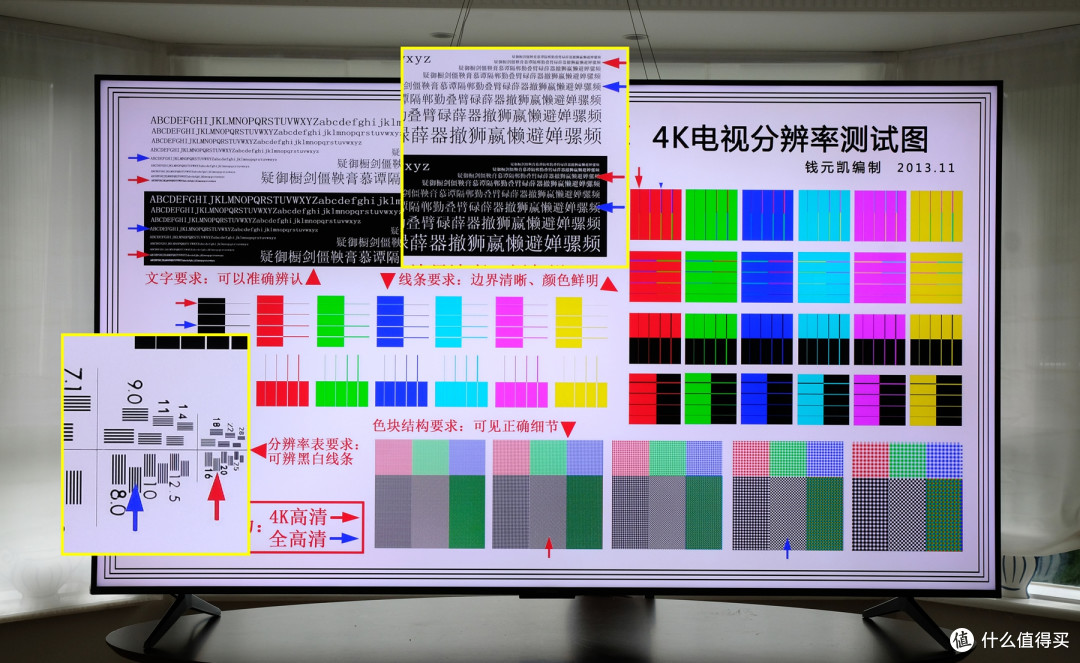
Task: Click the small blue square in the middle line-test row
Action: (x=390, y=321)
